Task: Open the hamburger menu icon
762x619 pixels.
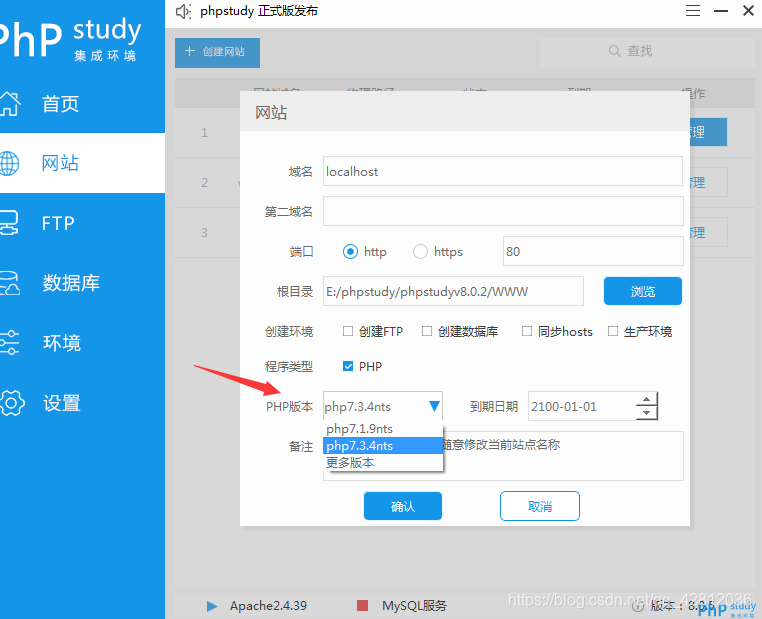Action: pos(693,11)
